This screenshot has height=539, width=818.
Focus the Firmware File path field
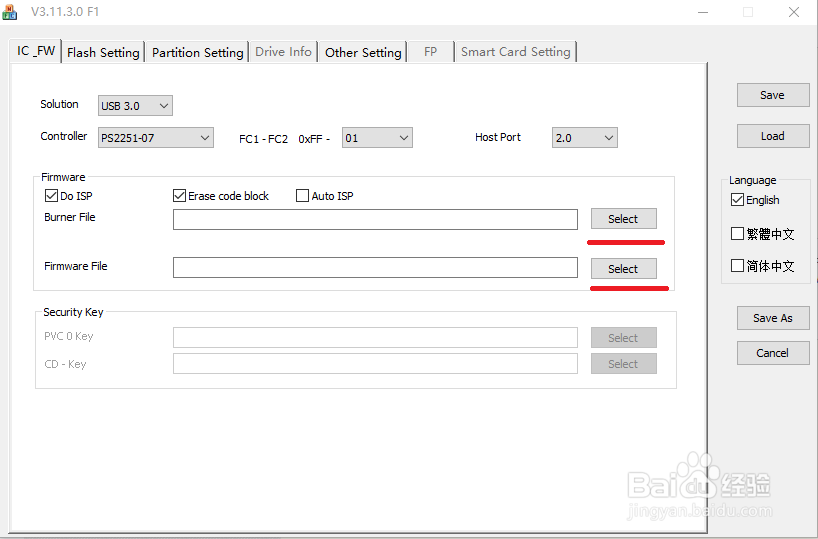[375, 267]
